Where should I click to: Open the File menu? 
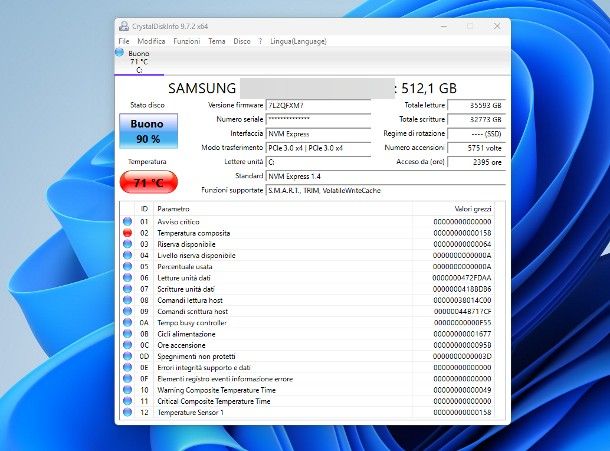click(x=124, y=41)
